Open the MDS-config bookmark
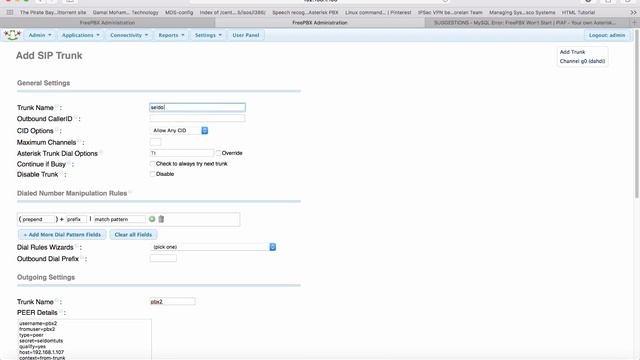The width and height of the screenshot is (640, 360). tap(179, 13)
